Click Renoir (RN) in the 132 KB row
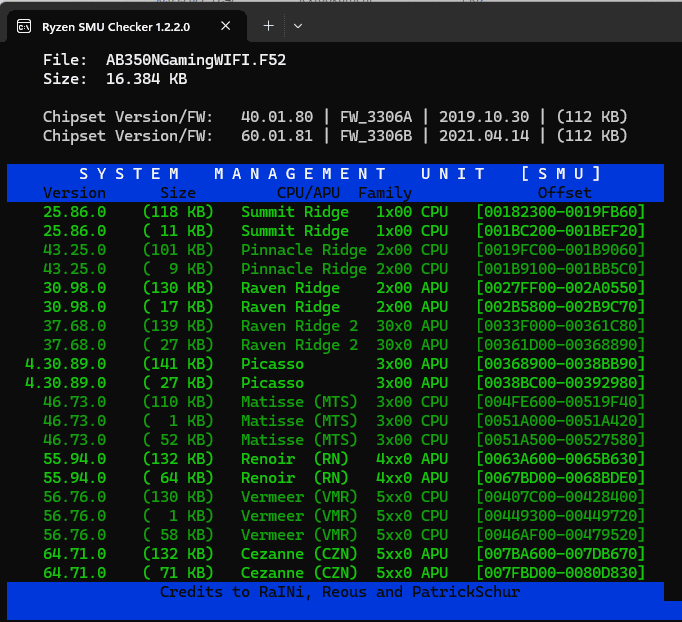The width and height of the screenshot is (682, 622). [294, 459]
